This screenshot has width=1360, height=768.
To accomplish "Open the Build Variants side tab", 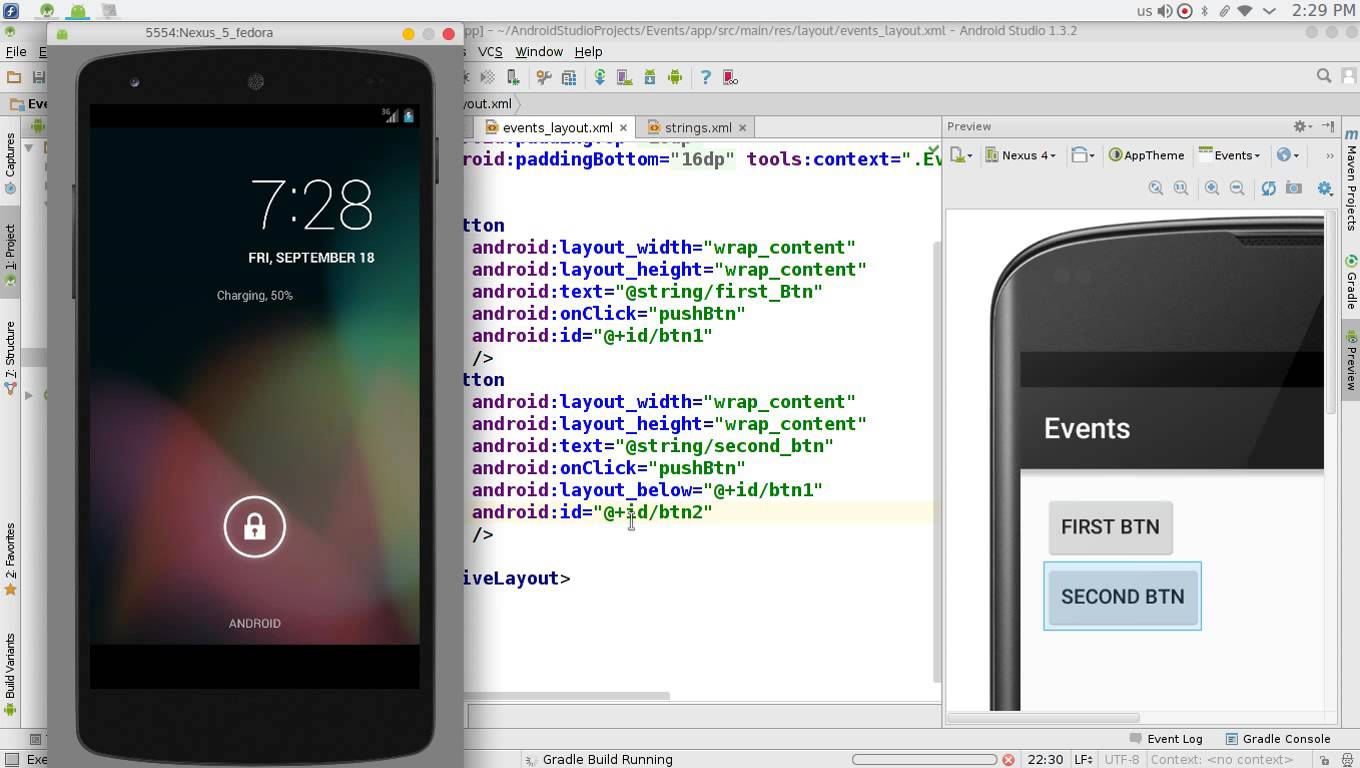I will (x=10, y=673).
